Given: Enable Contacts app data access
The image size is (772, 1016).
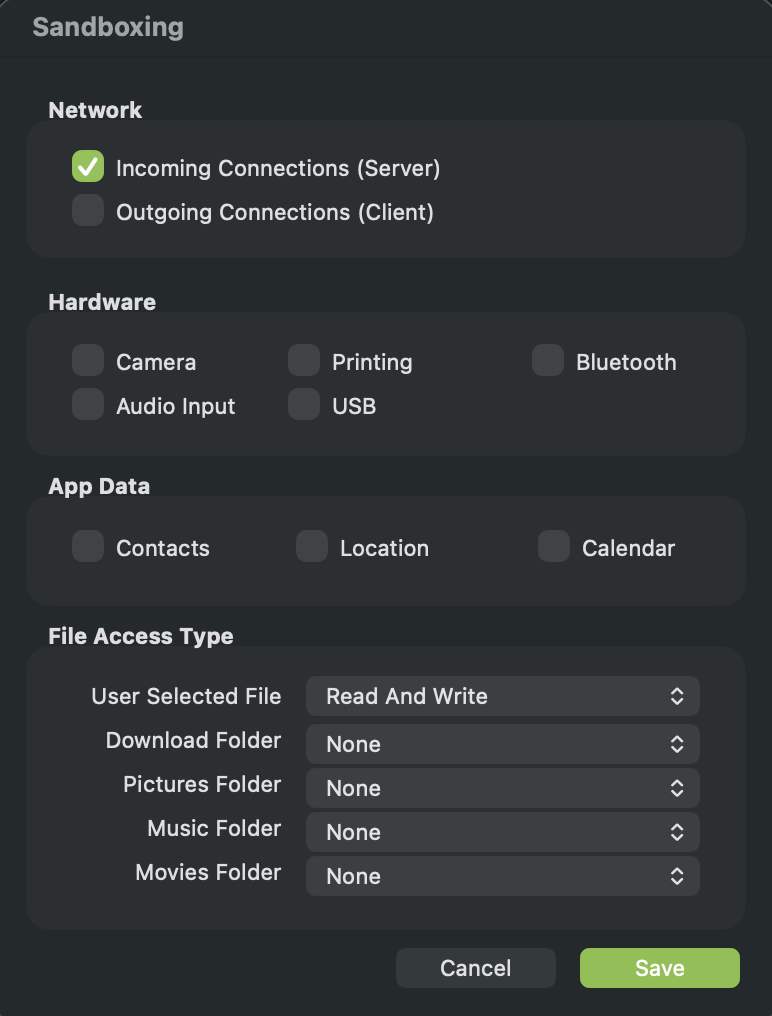Looking at the screenshot, I should tap(88, 547).
